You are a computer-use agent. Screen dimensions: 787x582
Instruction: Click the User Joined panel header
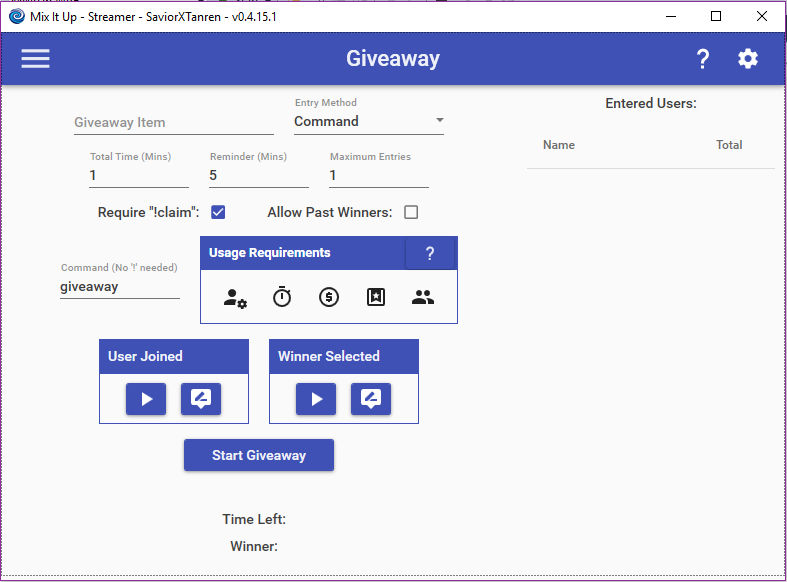174,357
